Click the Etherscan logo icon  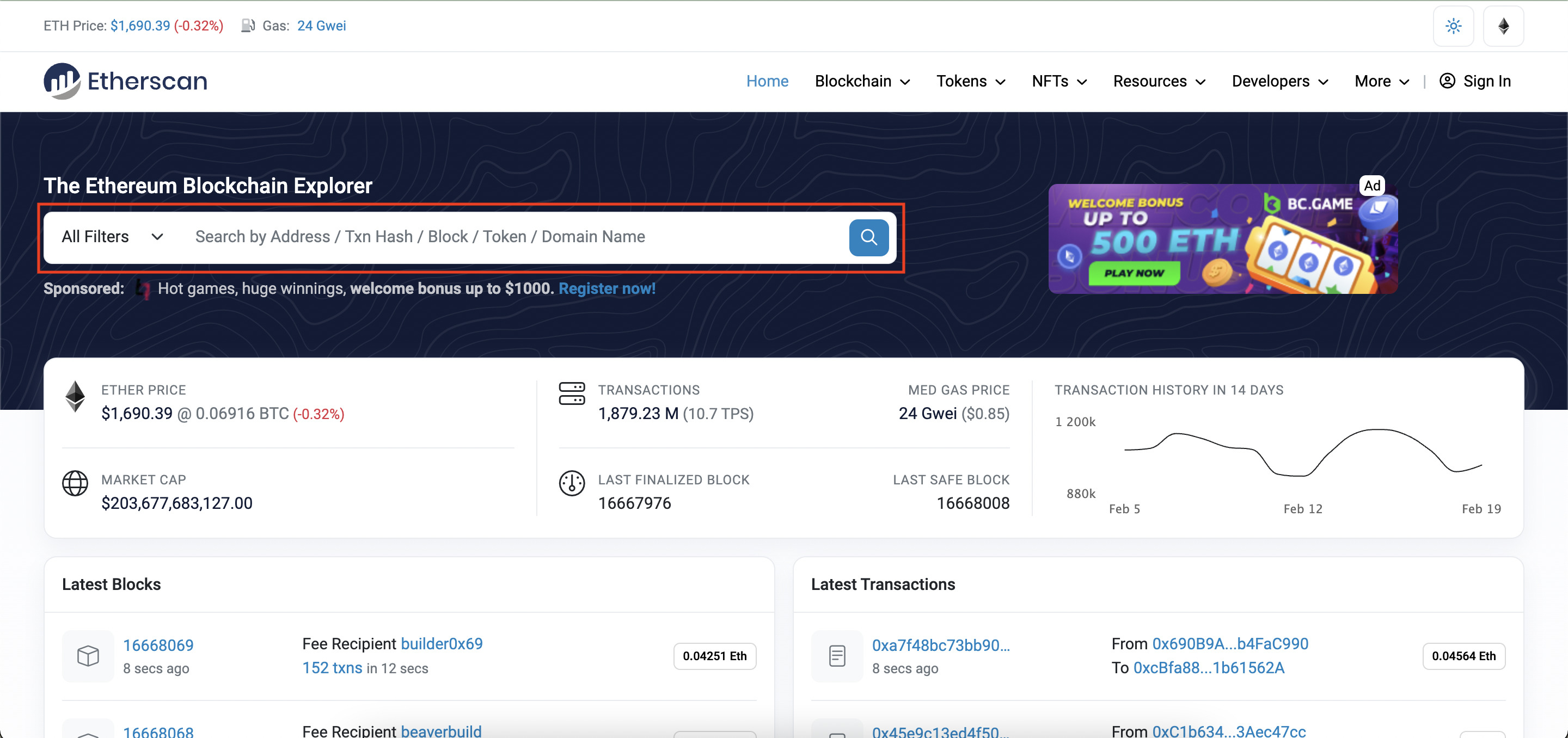coord(63,80)
